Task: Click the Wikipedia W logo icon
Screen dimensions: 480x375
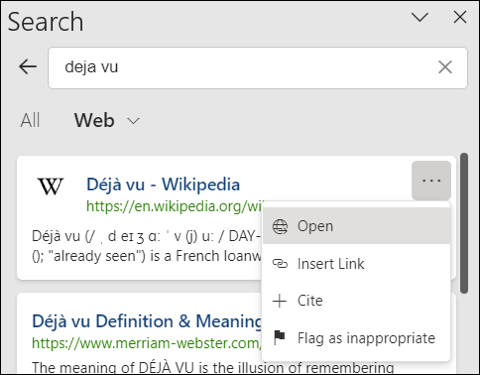Action: (50, 186)
